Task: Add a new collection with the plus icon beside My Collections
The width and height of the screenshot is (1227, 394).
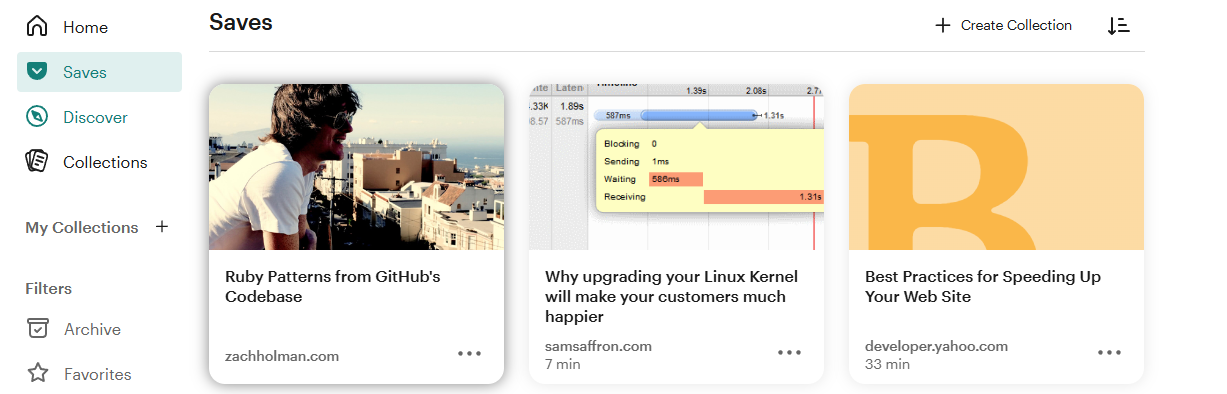Action: point(162,227)
